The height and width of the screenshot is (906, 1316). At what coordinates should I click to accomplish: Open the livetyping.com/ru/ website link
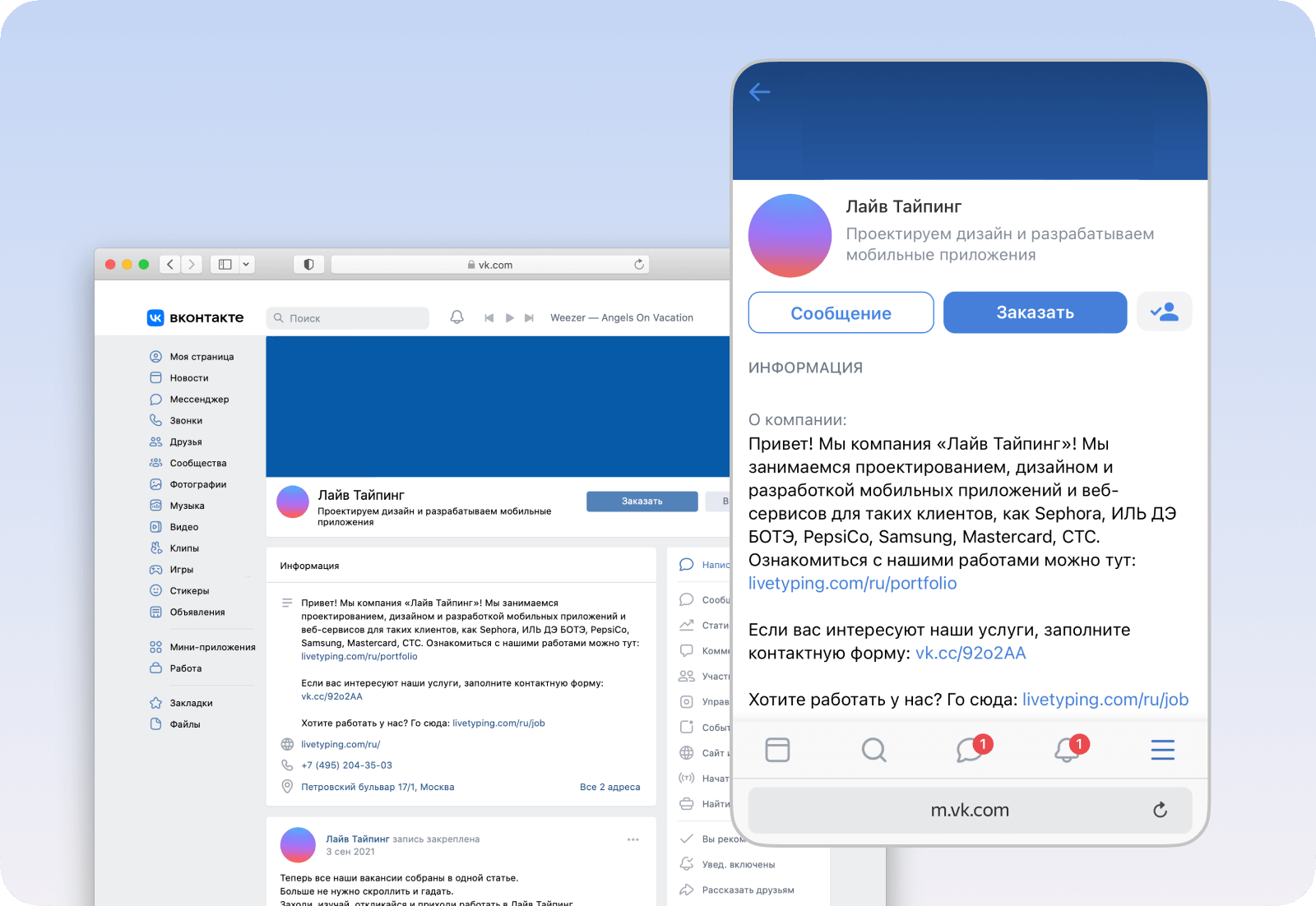coord(341,745)
